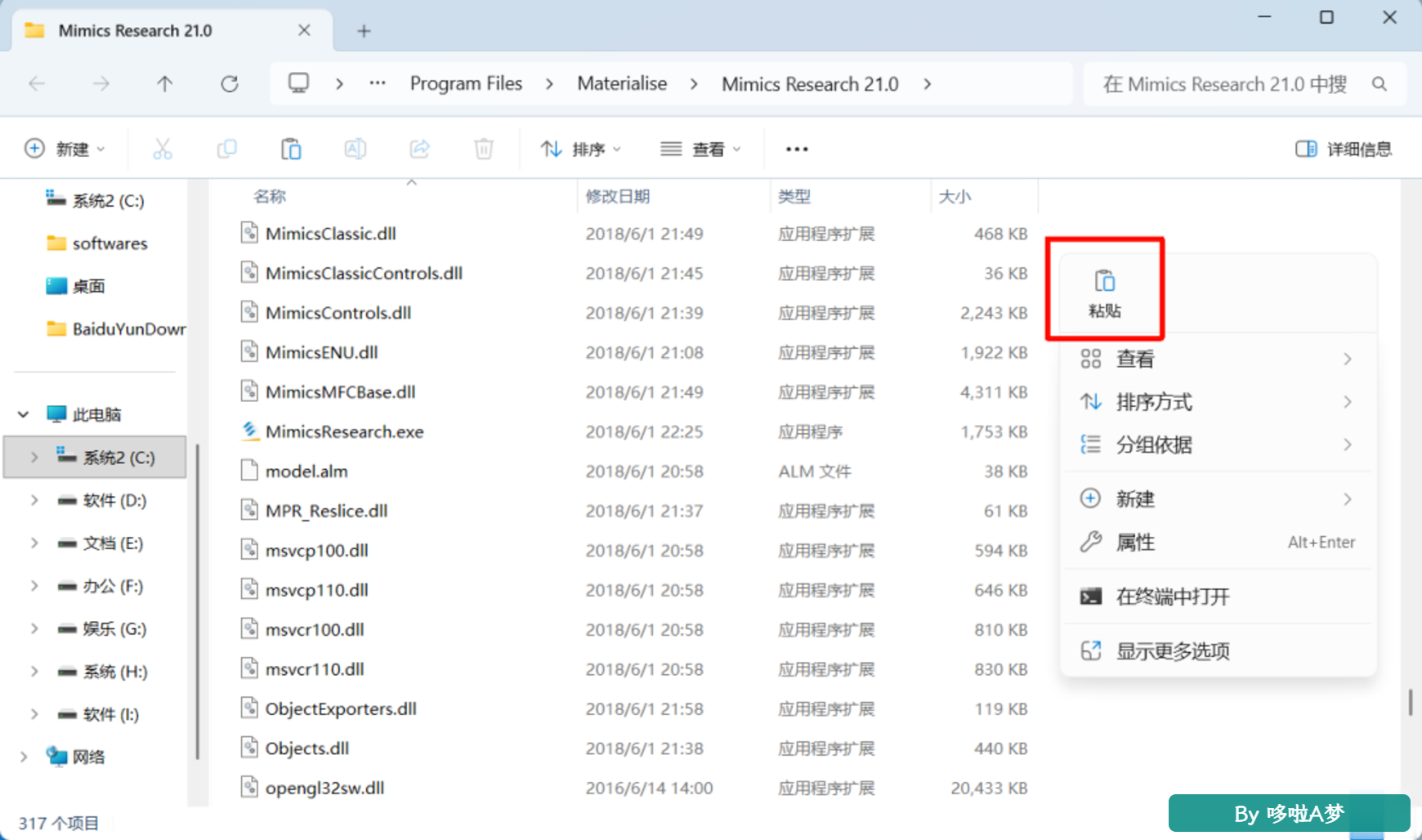The width and height of the screenshot is (1422, 840).
Task: Sort by the 大小 size column header
Action: 955,196
